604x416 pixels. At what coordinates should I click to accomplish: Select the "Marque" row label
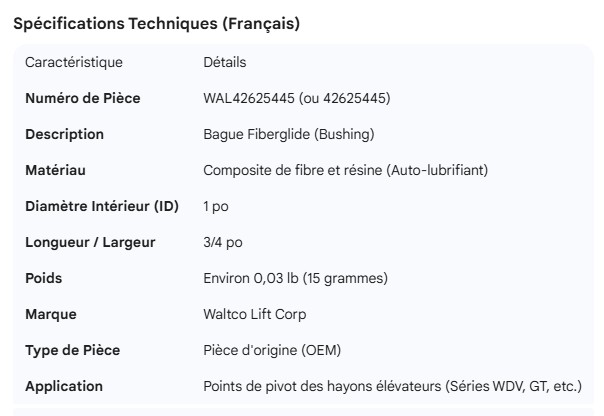tap(51, 314)
